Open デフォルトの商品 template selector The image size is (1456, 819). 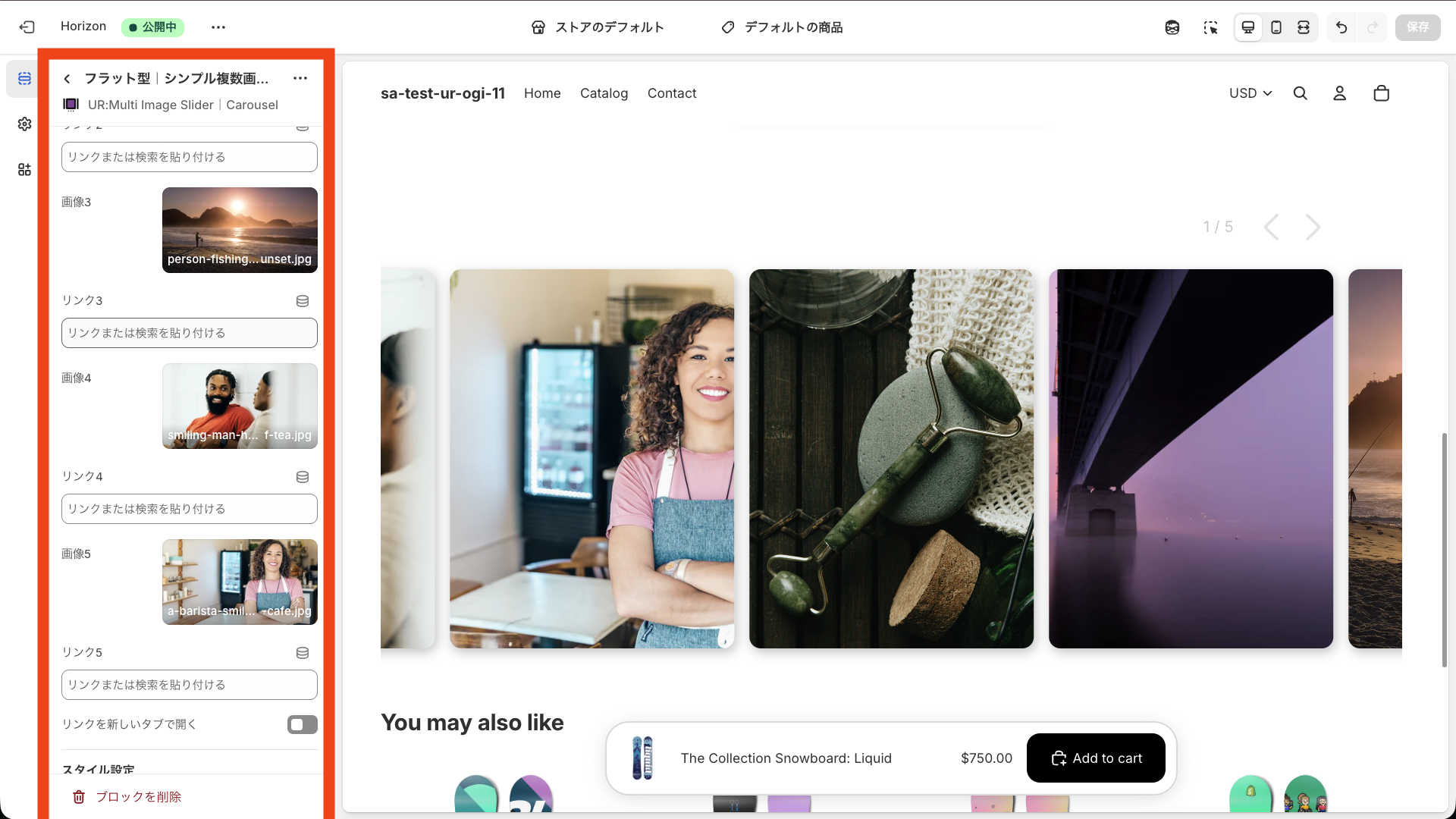click(x=782, y=27)
